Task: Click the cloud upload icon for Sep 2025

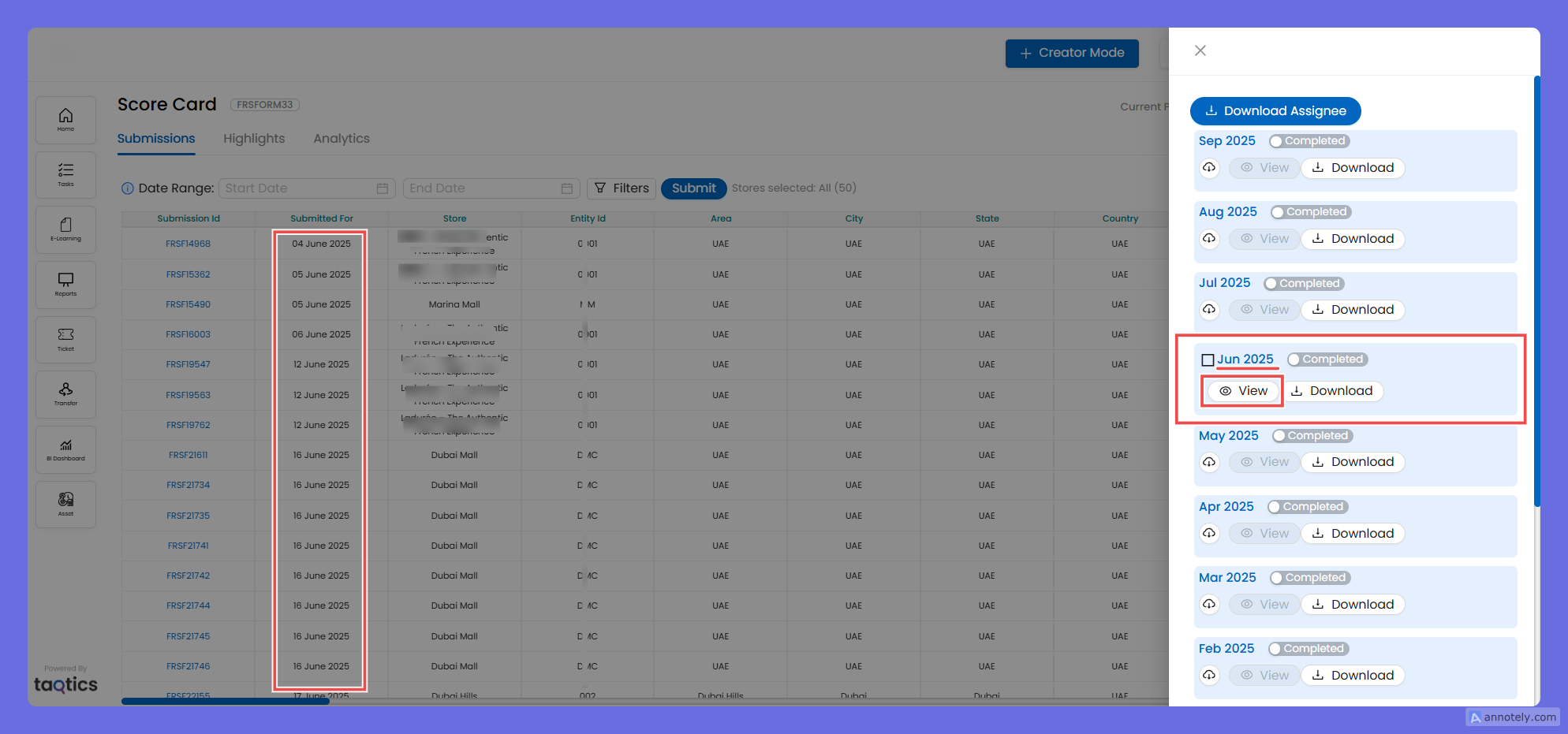Action: pyautogui.click(x=1209, y=168)
